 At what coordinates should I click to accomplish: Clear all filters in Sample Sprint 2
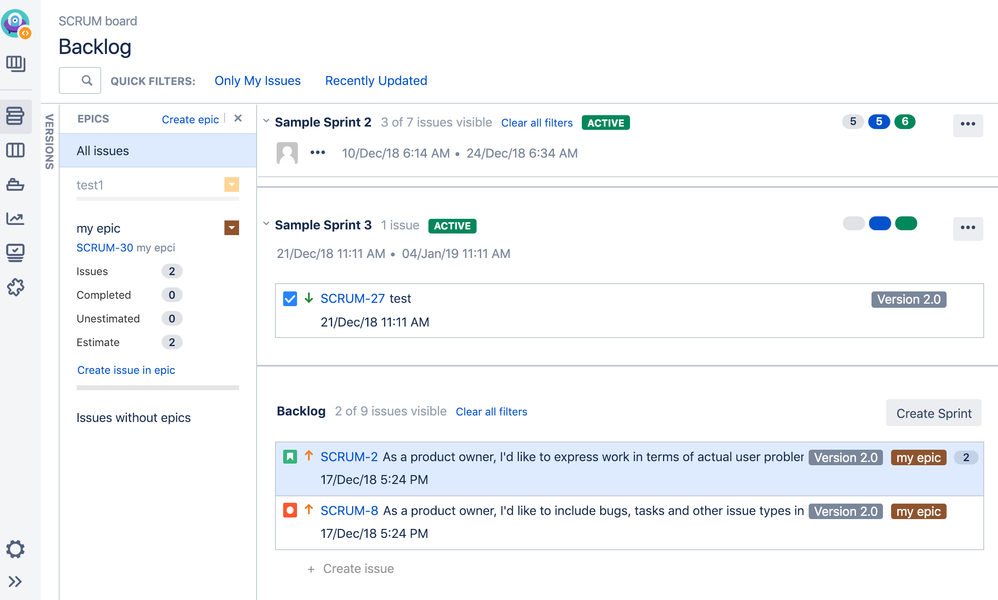(537, 123)
